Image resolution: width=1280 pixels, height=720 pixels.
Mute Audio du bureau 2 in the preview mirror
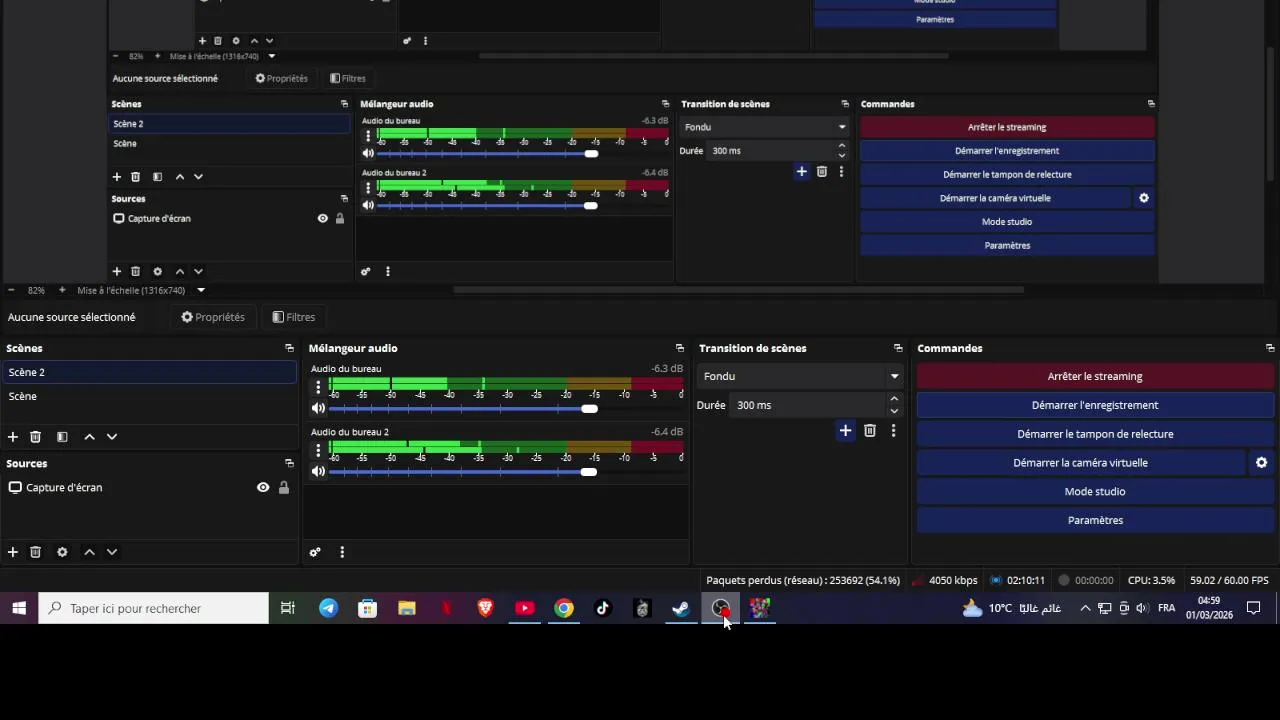pyautogui.click(x=368, y=205)
